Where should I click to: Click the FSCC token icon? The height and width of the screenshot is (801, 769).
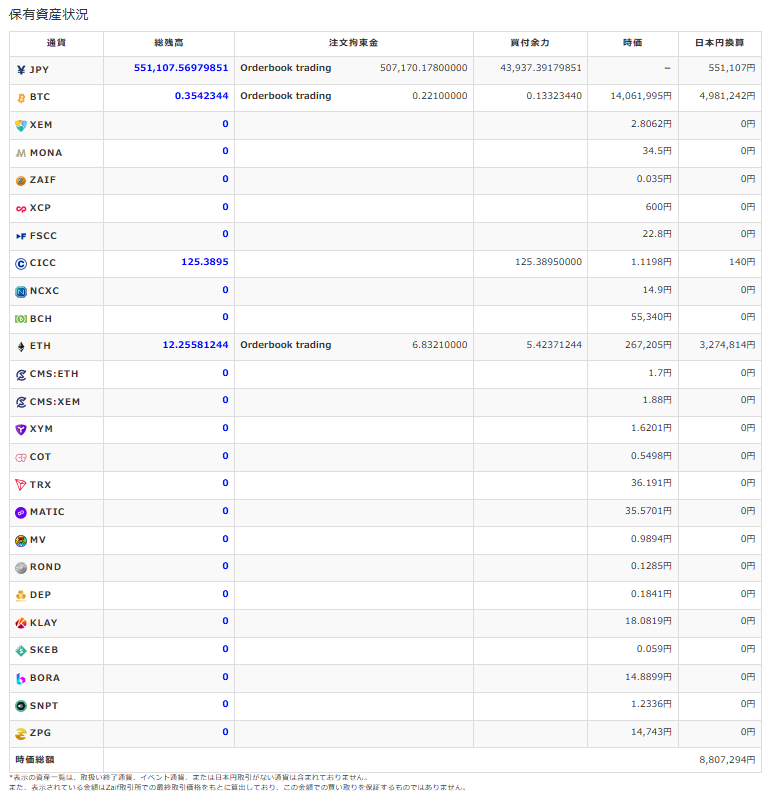(x=21, y=237)
